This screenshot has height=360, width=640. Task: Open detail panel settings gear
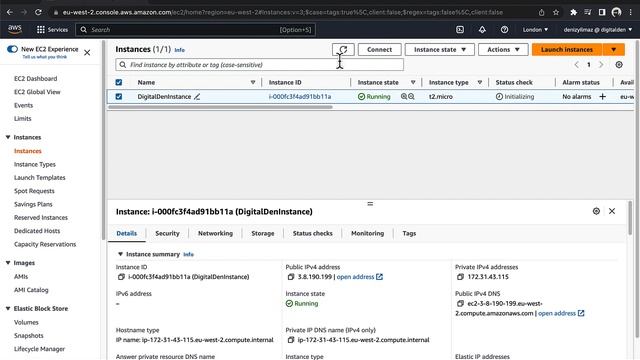click(596, 211)
